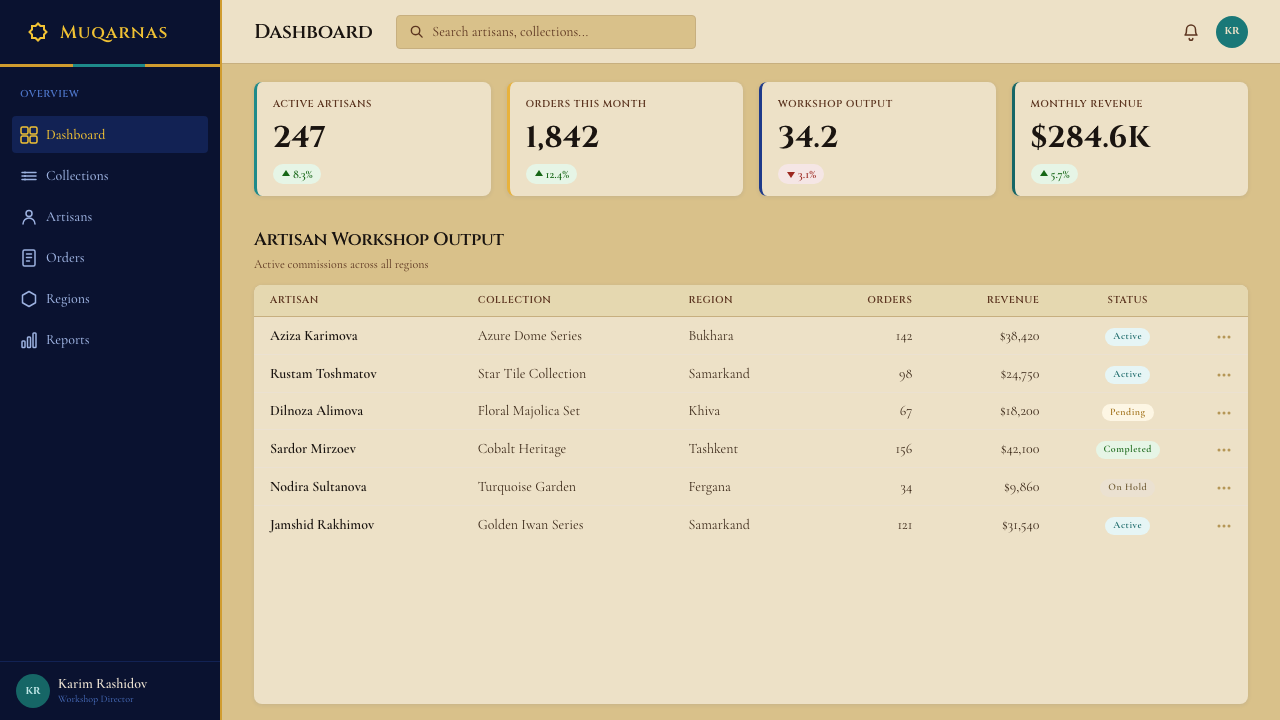The height and width of the screenshot is (720, 1280).
Task: Open row actions for Jamshid Rakhimov
Action: click(x=1224, y=526)
